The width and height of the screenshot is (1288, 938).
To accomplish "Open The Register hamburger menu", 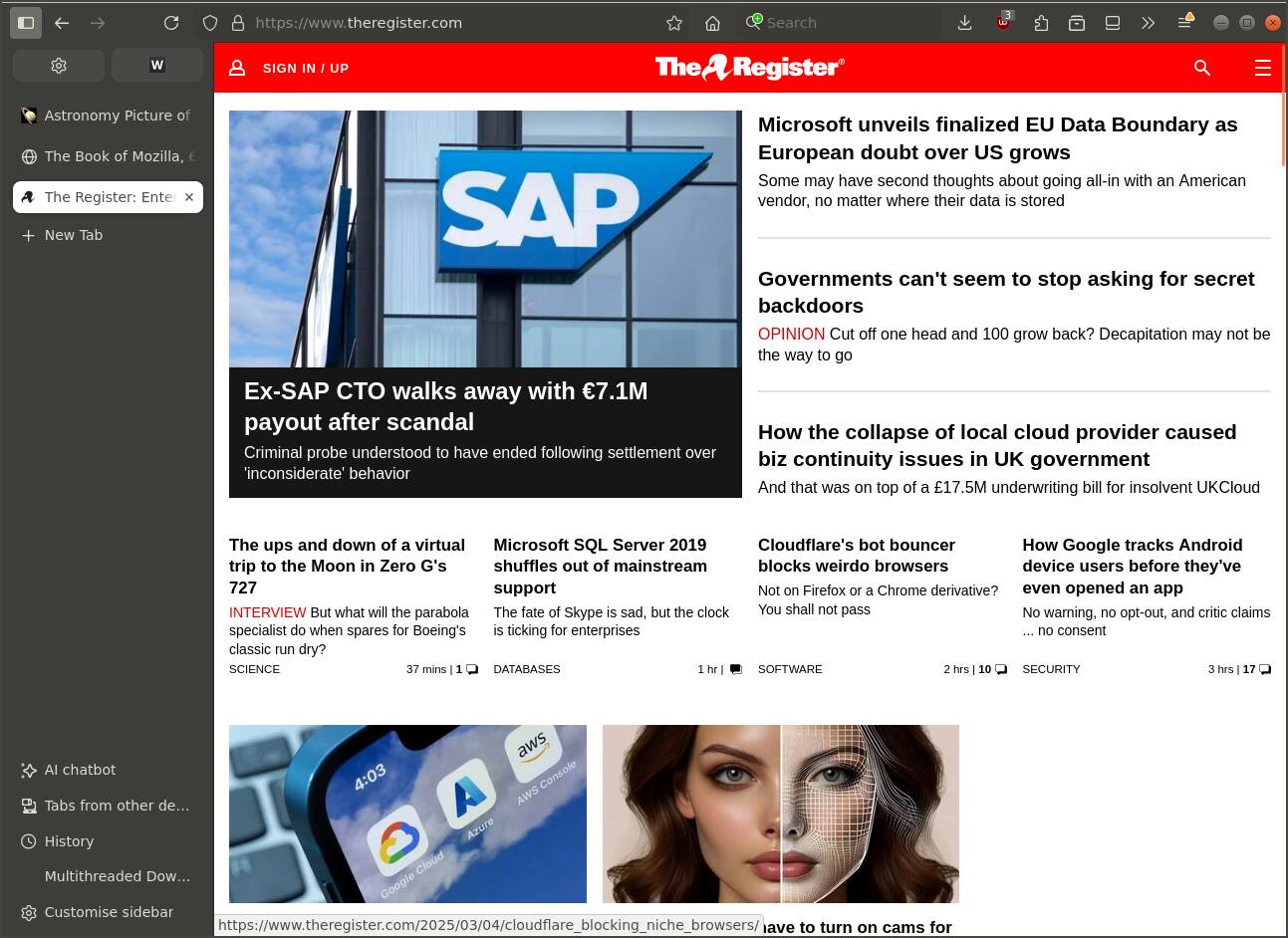I will [x=1262, y=68].
